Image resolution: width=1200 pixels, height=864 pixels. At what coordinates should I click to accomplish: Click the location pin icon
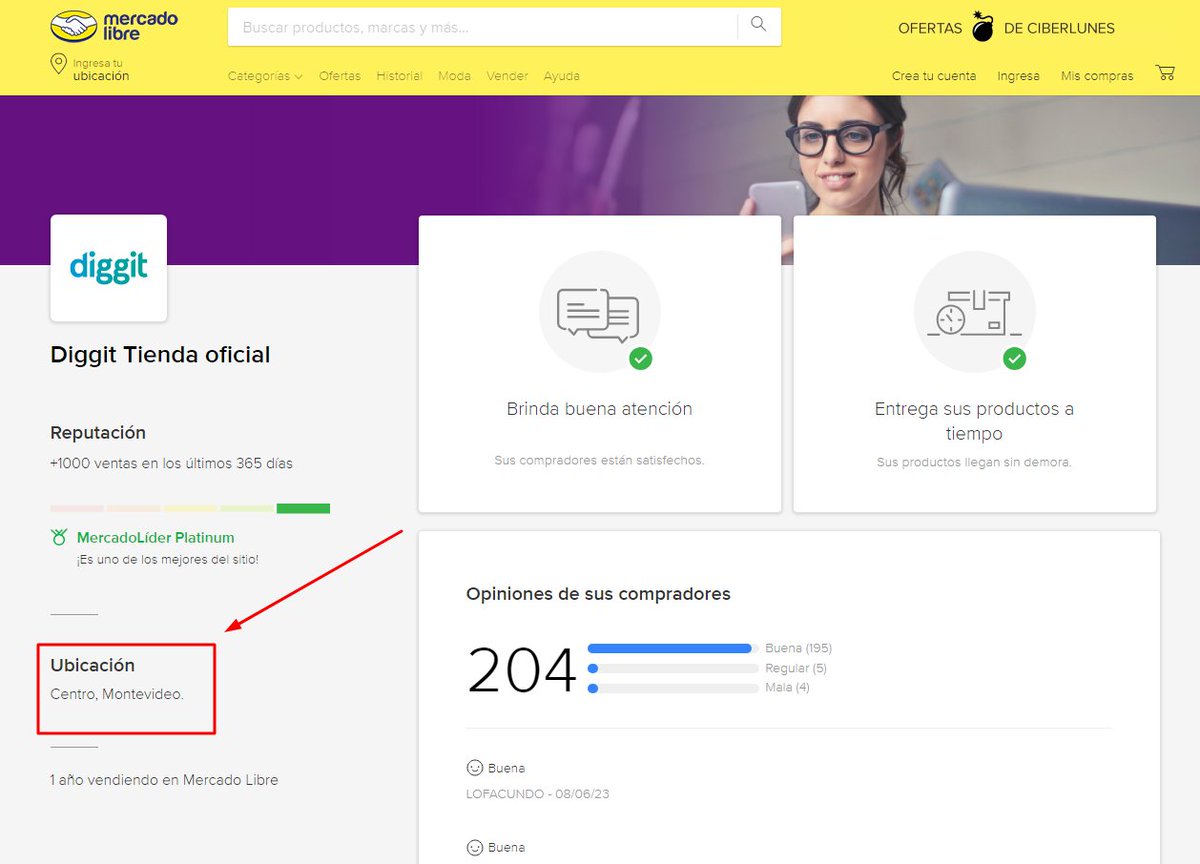[58, 65]
